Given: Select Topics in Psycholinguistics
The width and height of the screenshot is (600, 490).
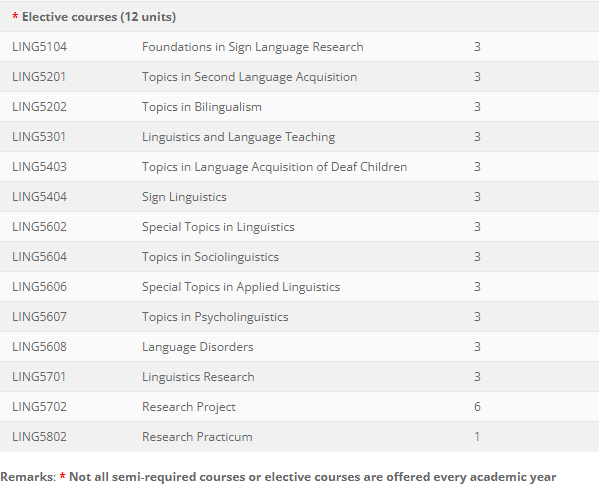Looking at the screenshot, I should (215, 317).
